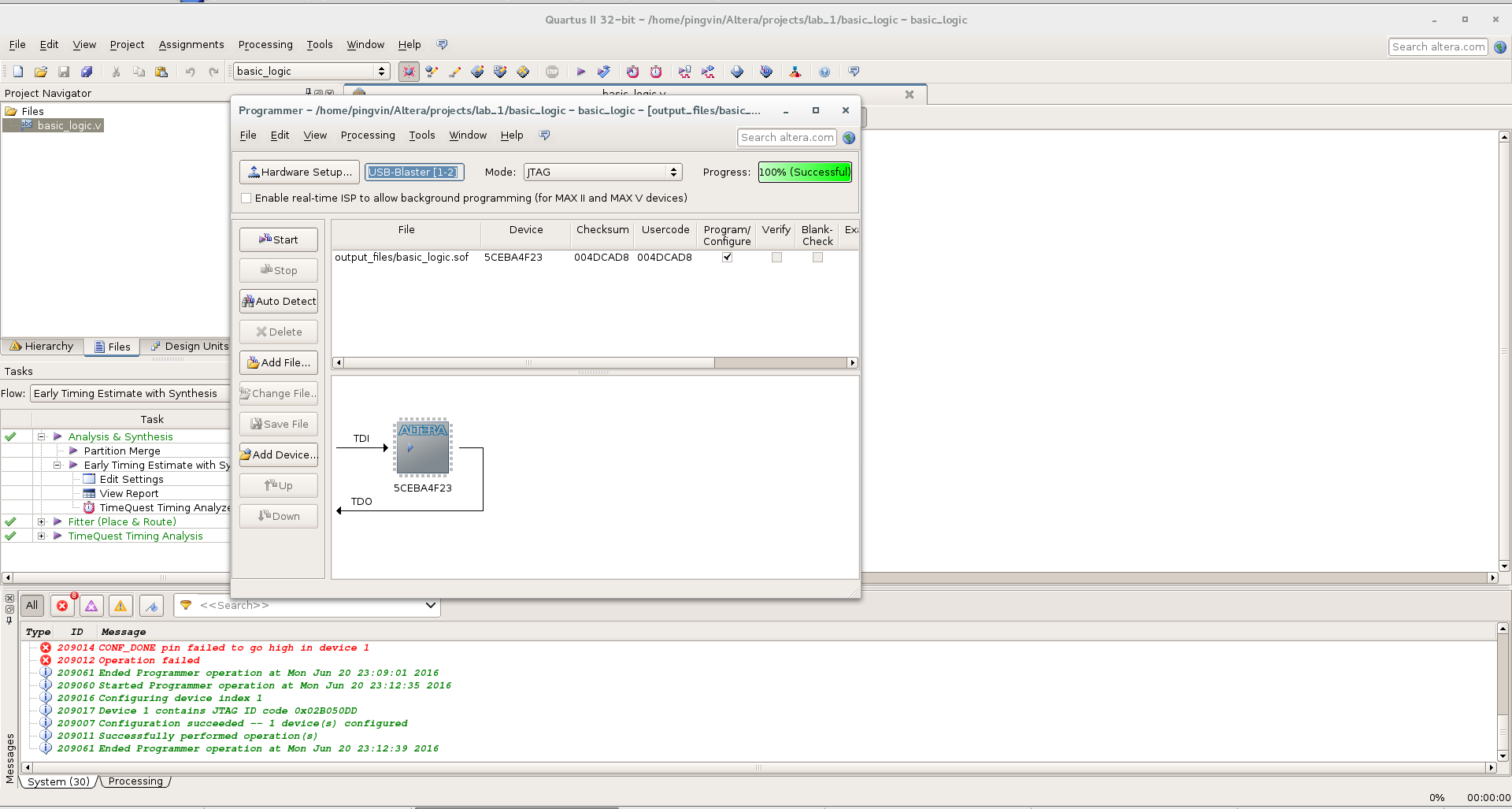1512x809 pixels.
Task: Click the globe icon in Programmer window
Action: 849,138
